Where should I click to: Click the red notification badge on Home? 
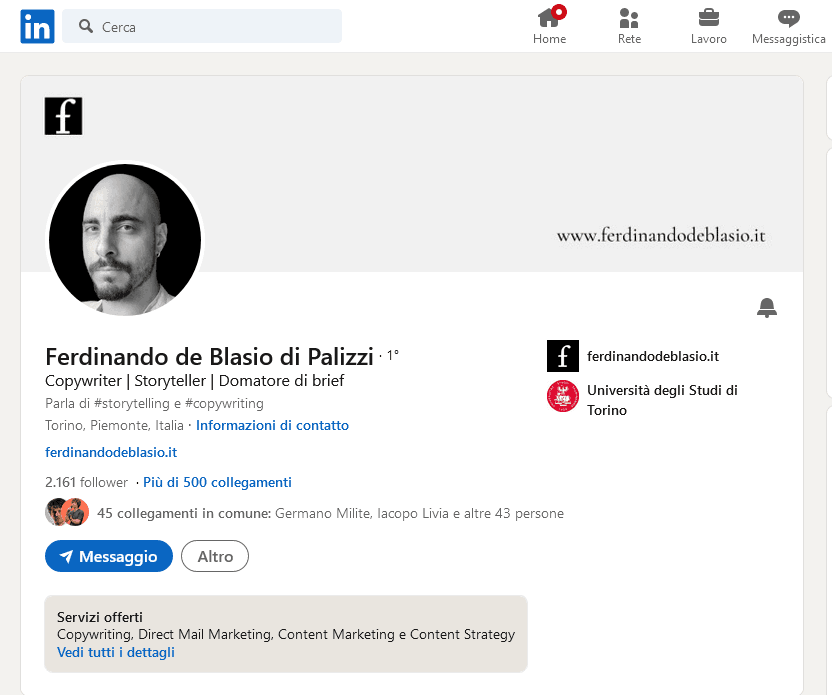[558, 12]
